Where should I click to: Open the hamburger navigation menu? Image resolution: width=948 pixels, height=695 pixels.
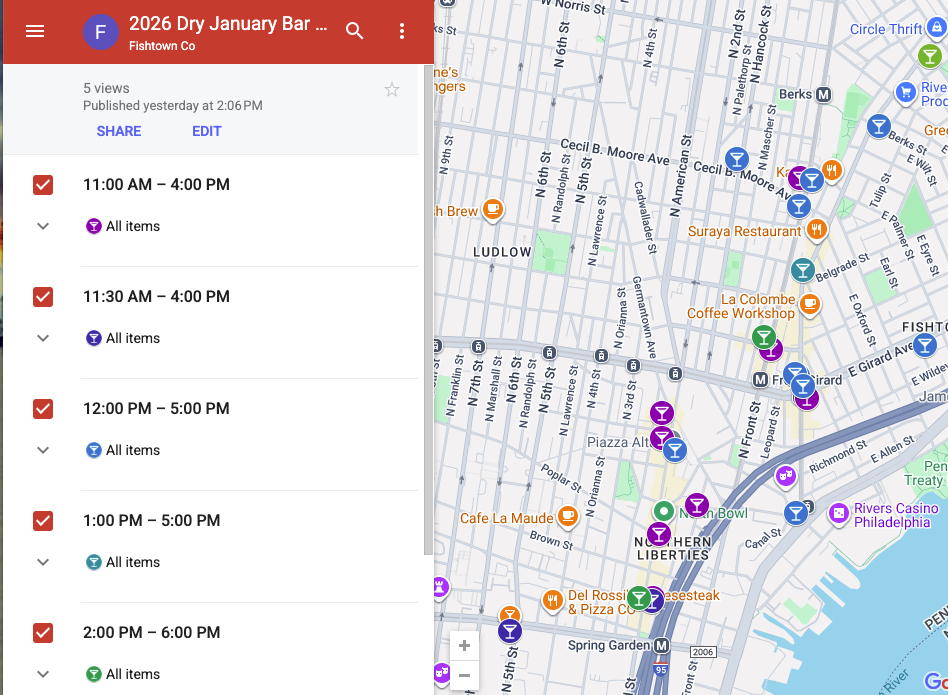coord(35,29)
